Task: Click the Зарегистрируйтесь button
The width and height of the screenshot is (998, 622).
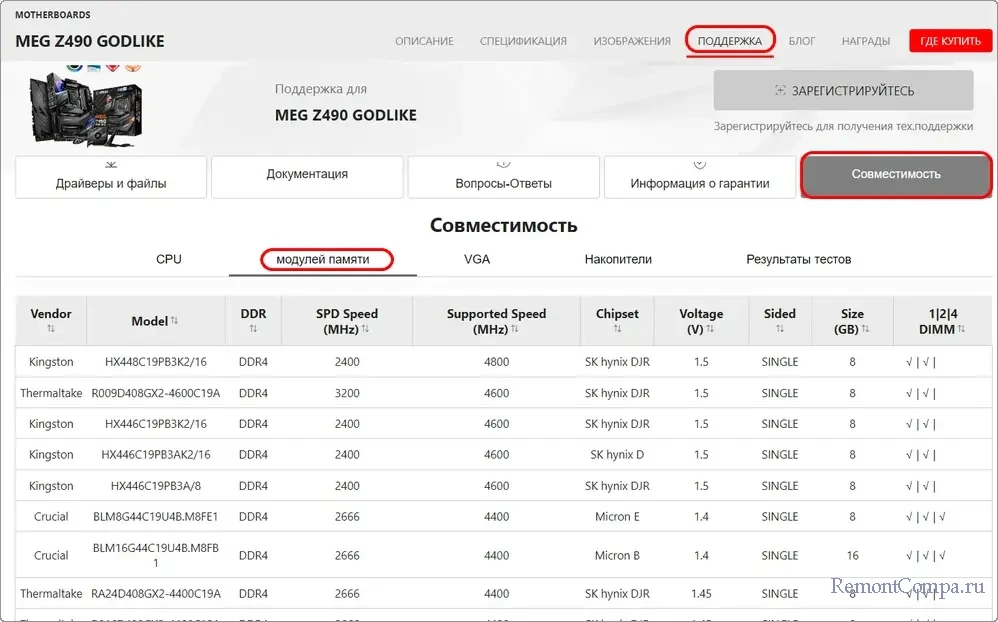Action: coord(843,91)
